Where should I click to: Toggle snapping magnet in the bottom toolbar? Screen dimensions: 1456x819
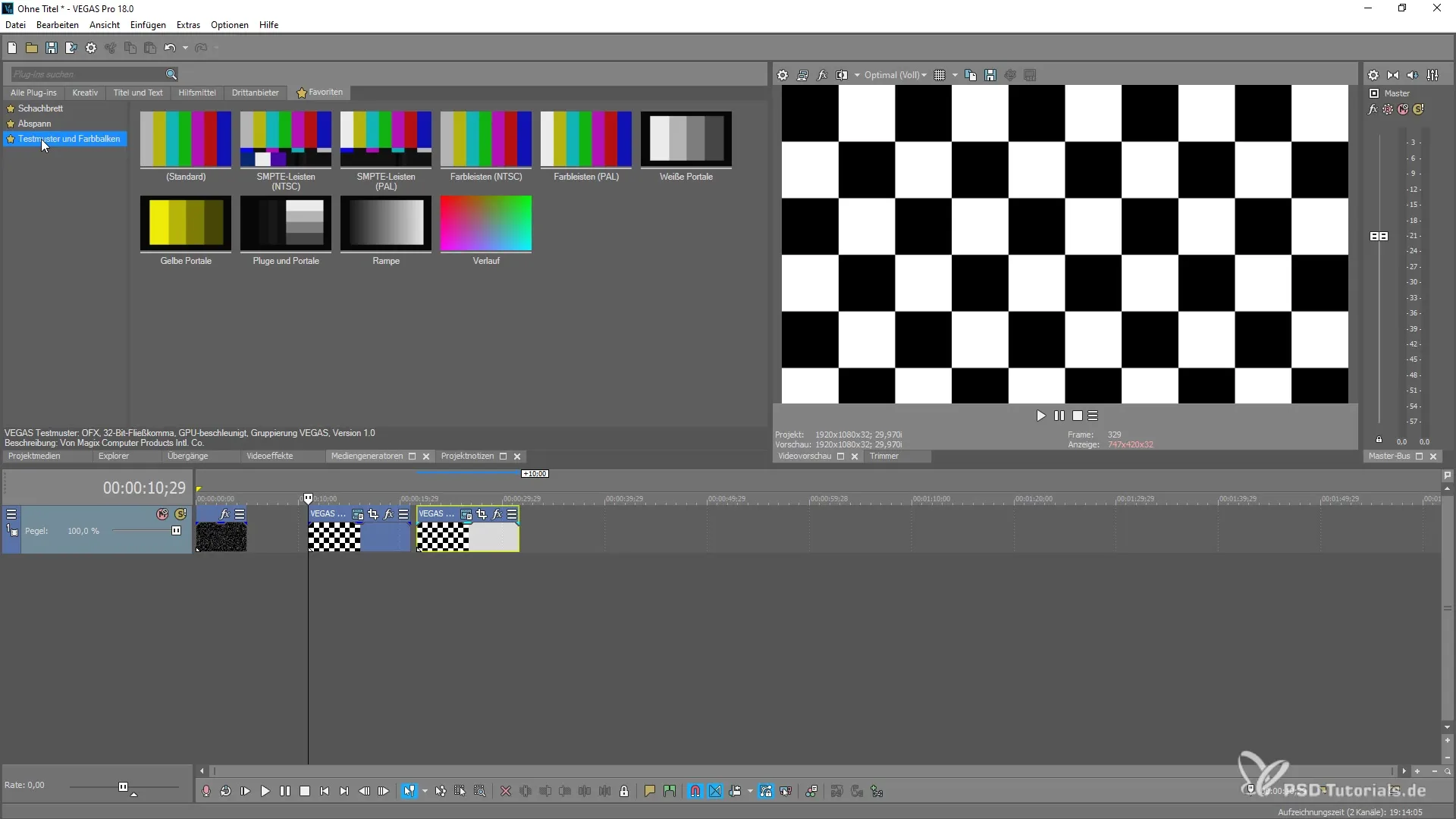[x=695, y=791]
